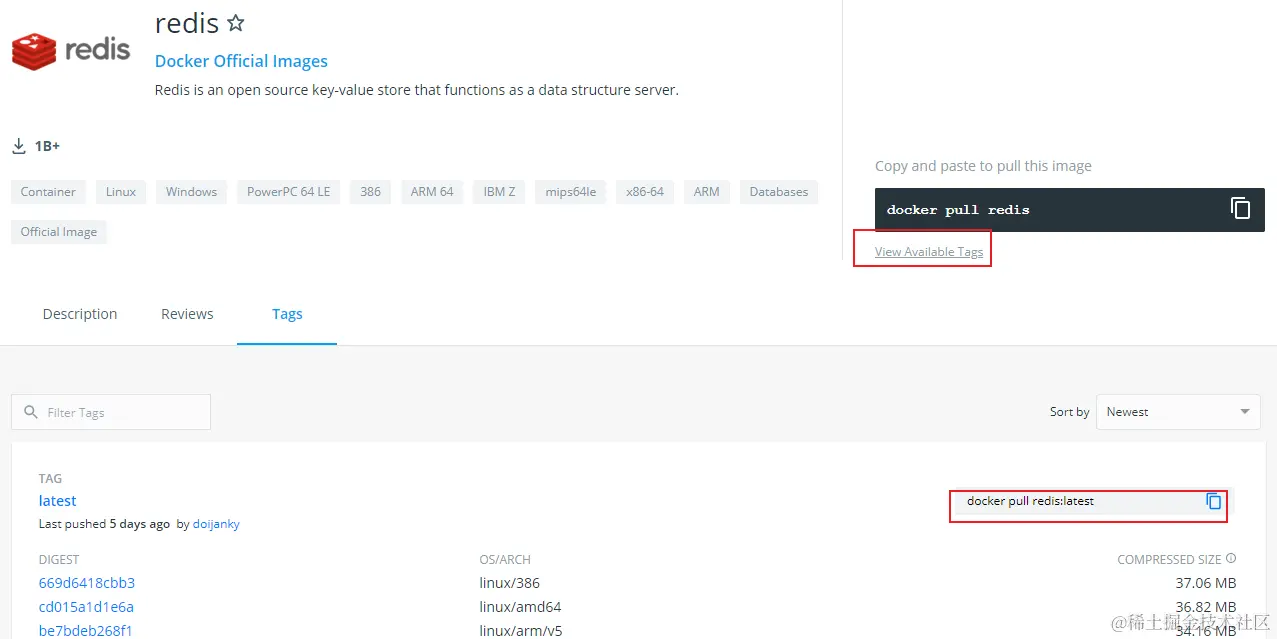
Task: Click the 1B+ downloads count
Action: (47, 146)
